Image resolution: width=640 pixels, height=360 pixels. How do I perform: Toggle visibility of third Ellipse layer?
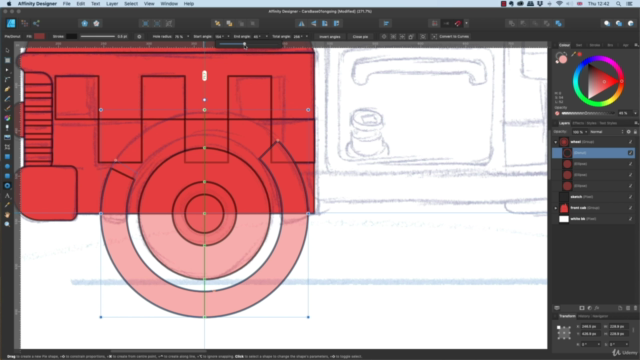pyautogui.click(x=631, y=186)
